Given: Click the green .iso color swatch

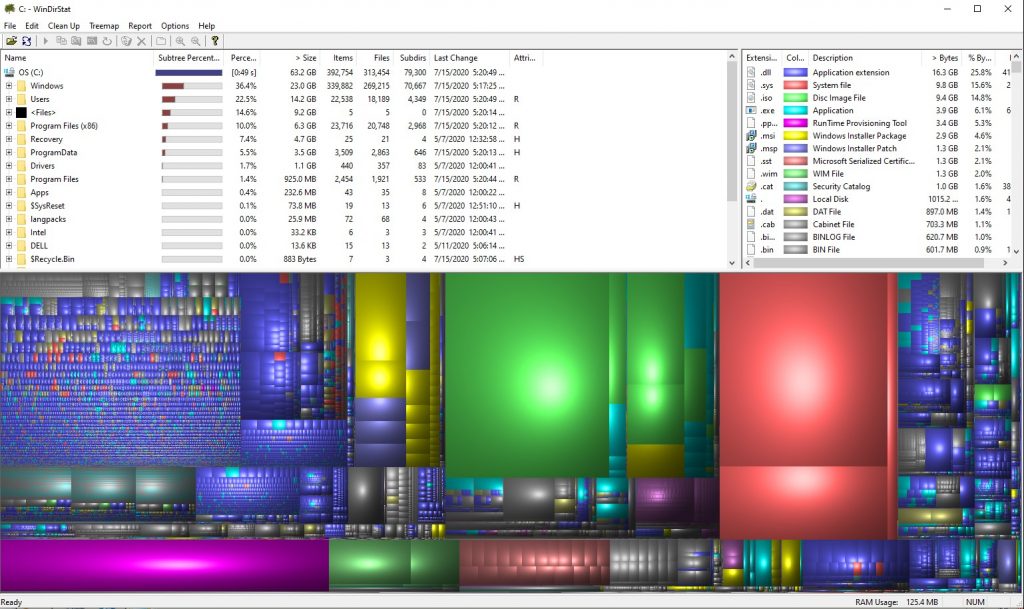Looking at the screenshot, I should click(x=795, y=98).
